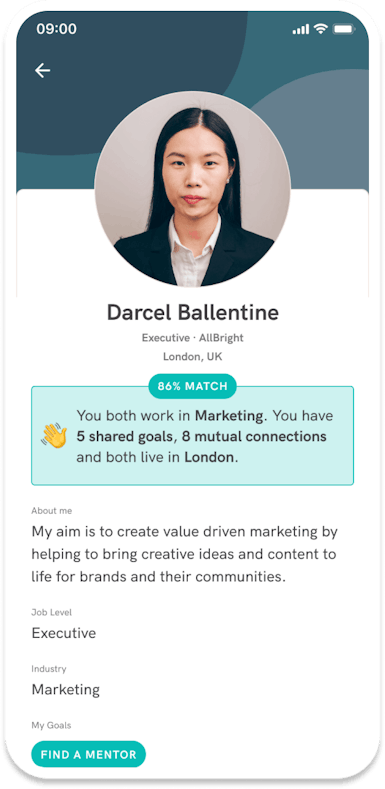Tap the cellular signal bars icon
The image size is (385, 789).
pyautogui.click(x=300, y=30)
